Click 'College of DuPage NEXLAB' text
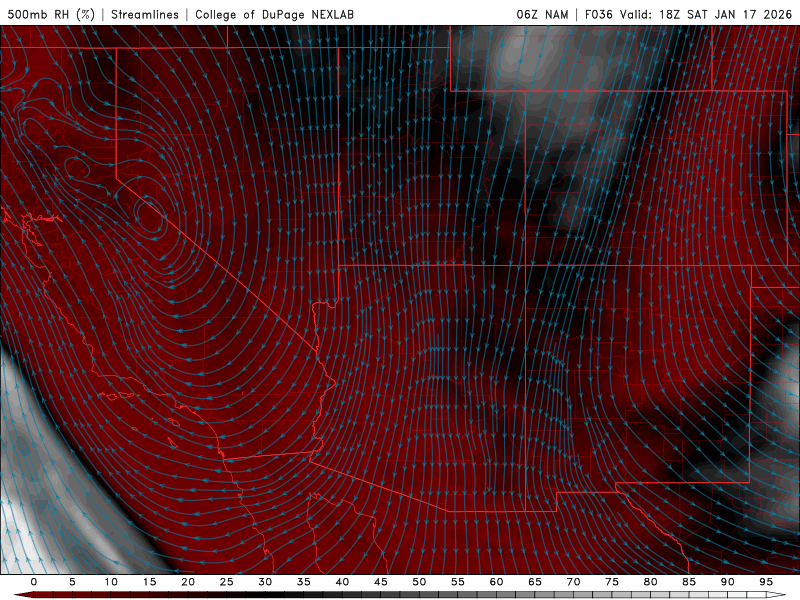This screenshot has width=800, height=600. pos(274,14)
